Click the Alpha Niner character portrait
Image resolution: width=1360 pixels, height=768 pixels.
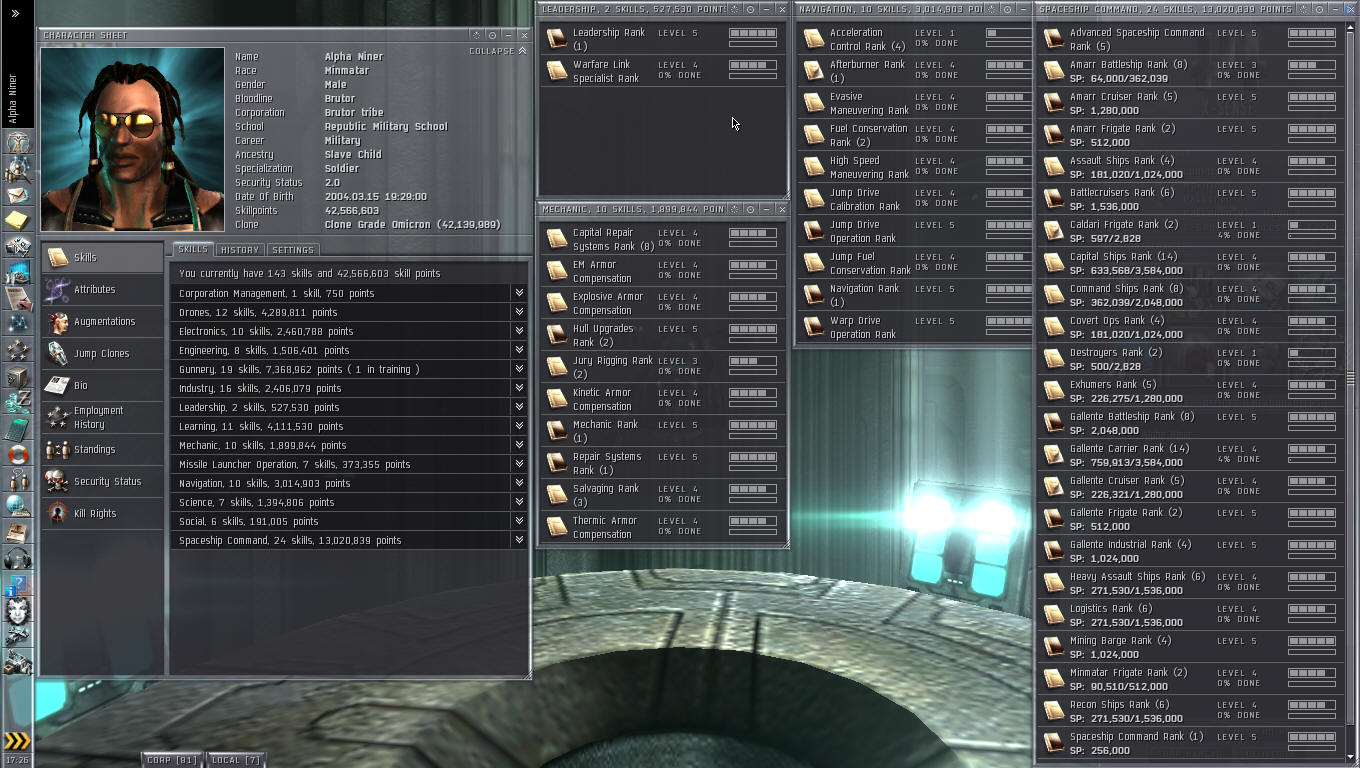(132, 139)
